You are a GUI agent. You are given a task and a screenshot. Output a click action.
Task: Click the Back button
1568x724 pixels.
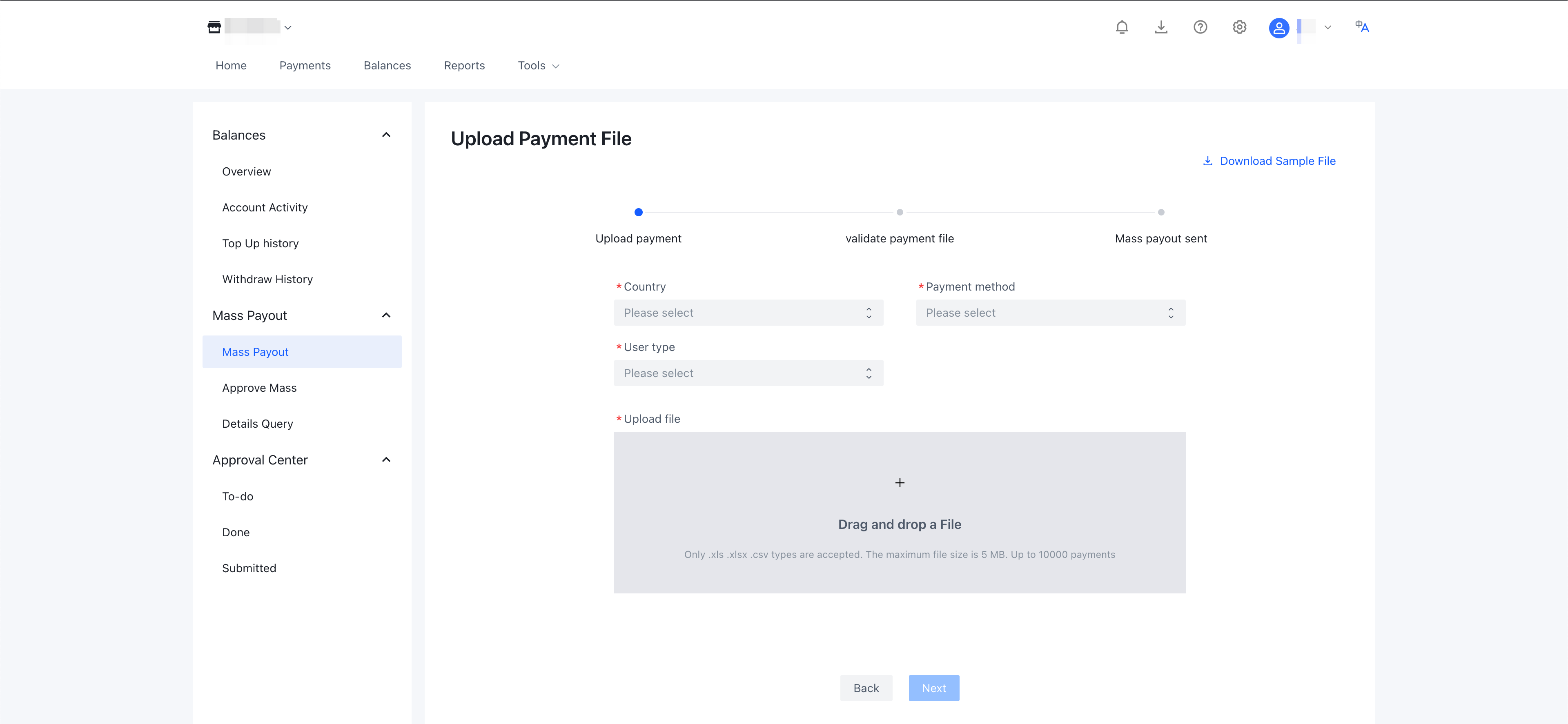coord(866,688)
